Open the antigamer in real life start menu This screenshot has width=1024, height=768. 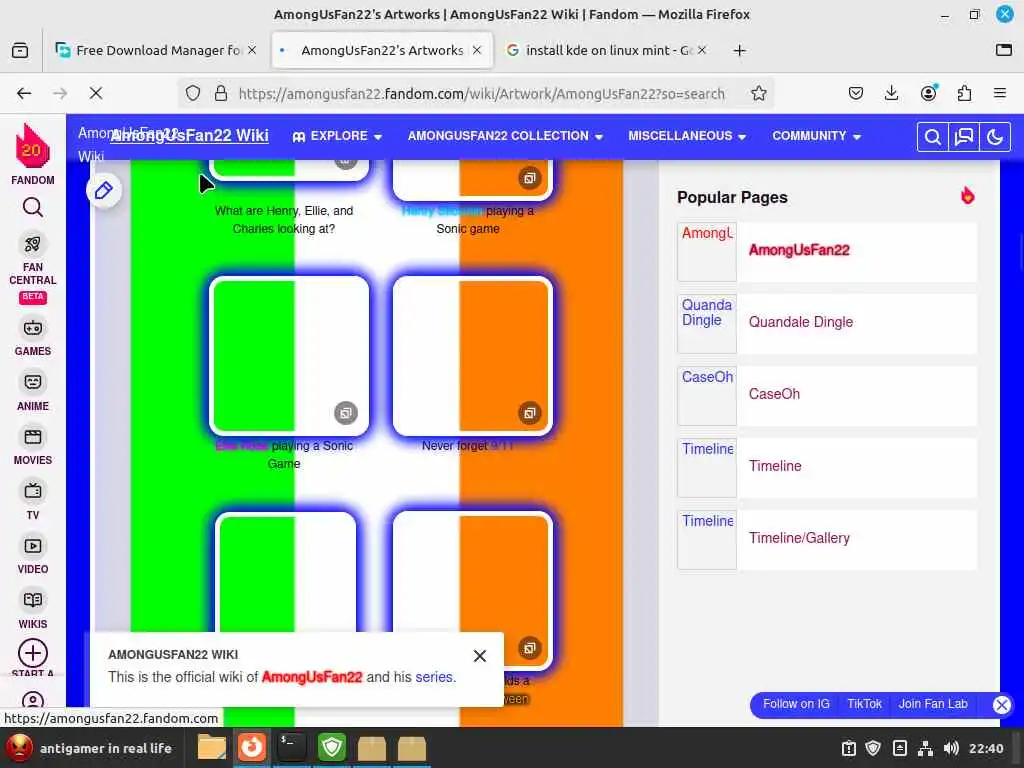[x=89, y=748]
